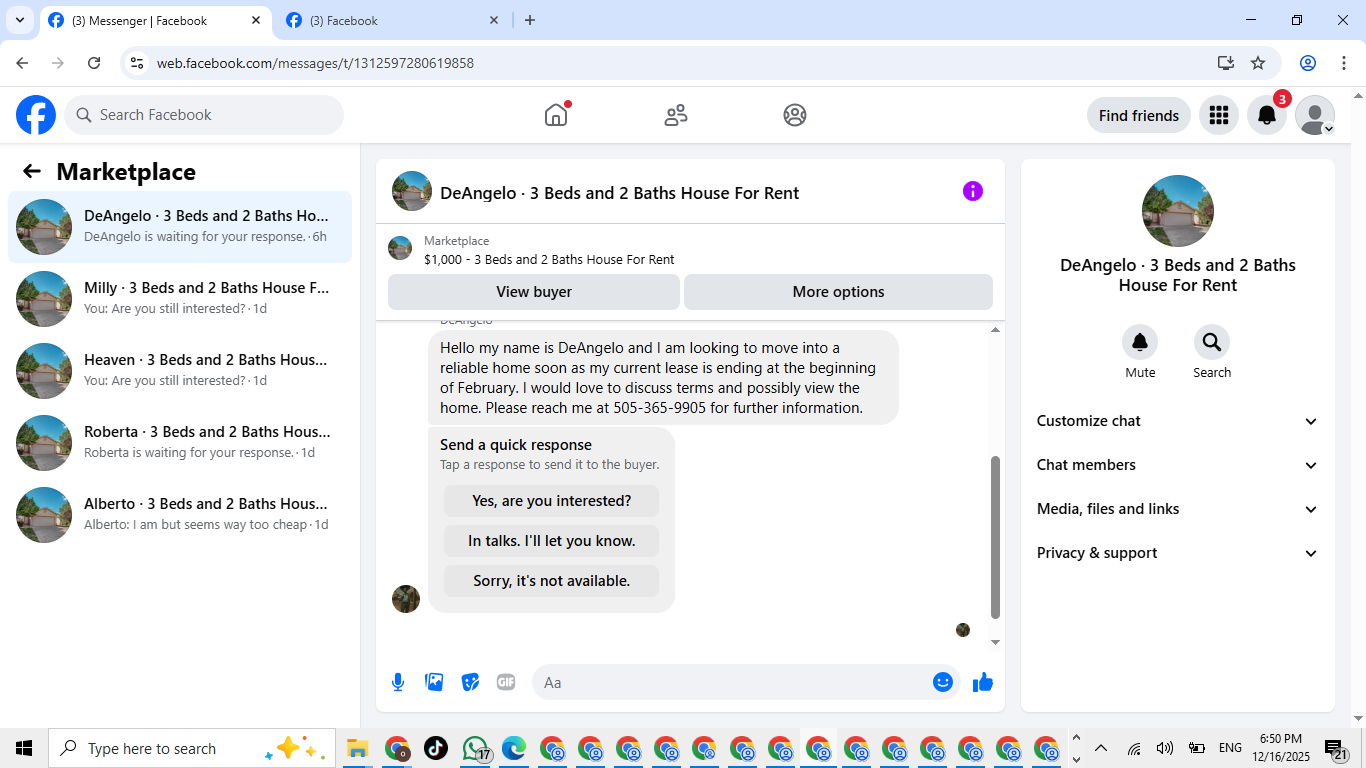1366x768 pixels.
Task: Switch to the Messenger | Facebook tab
Action: click(155, 20)
